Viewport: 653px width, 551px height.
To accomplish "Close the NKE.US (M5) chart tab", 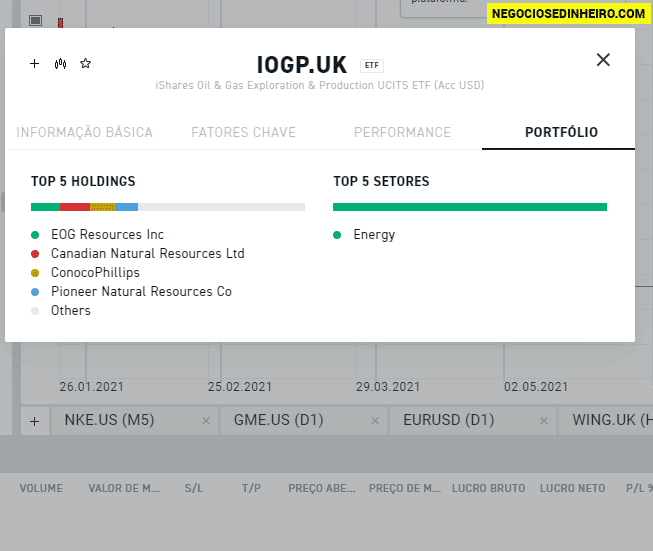I will click(206, 421).
